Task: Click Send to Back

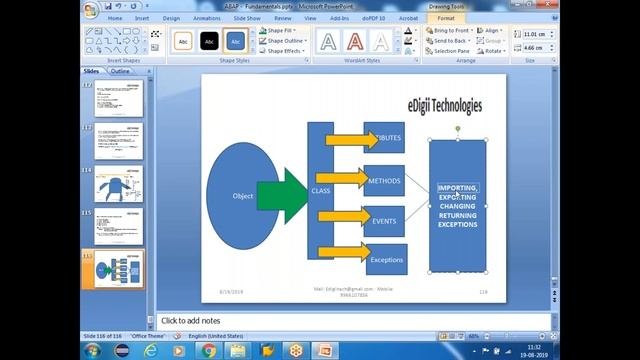Action: pyautogui.click(x=448, y=41)
